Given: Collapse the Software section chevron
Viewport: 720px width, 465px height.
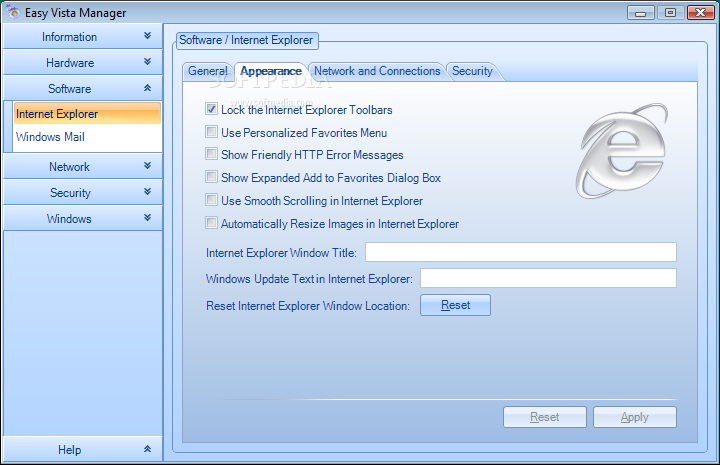Looking at the screenshot, I should (x=147, y=88).
